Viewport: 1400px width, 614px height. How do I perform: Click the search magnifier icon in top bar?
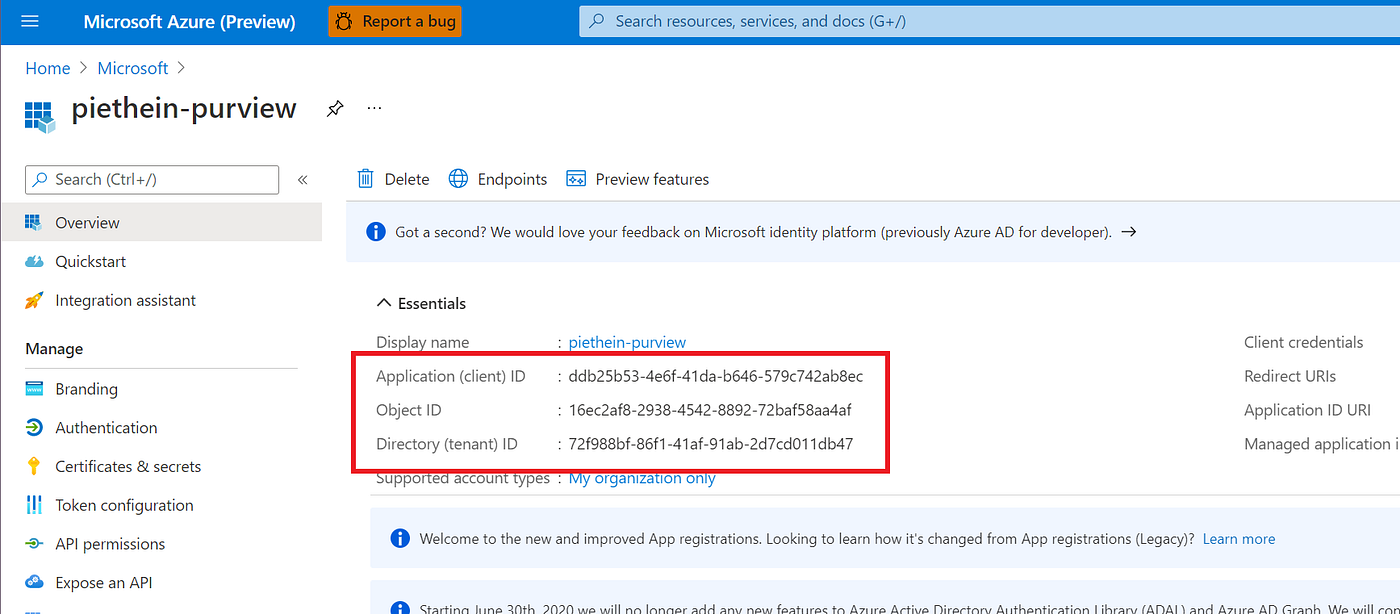(597, 21)
